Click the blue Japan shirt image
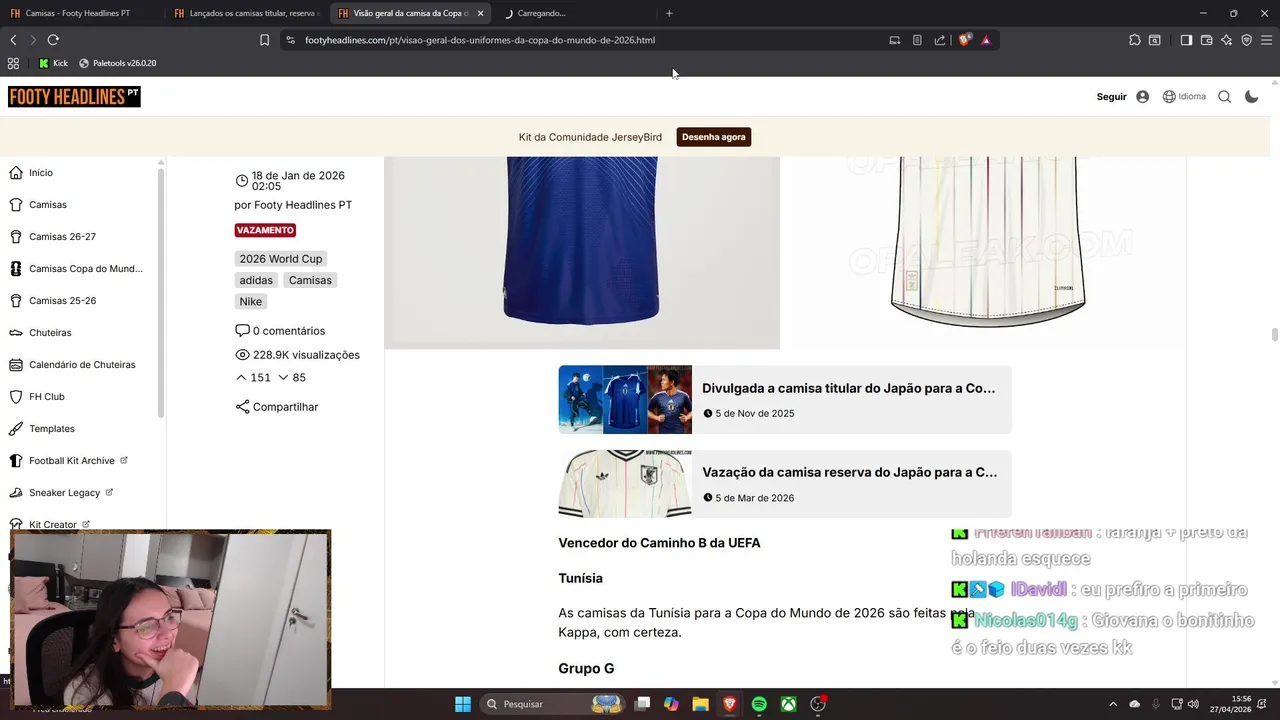Viewport: 1280px width, 720px height. [582, 252]
